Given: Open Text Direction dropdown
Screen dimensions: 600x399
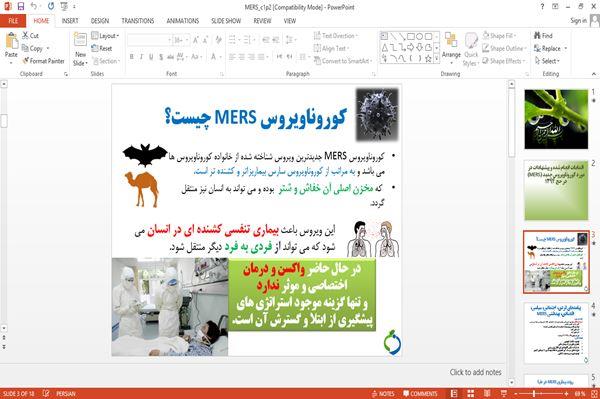Looking at the screenshot, I should pyautogui.click(x=336, y=36).
